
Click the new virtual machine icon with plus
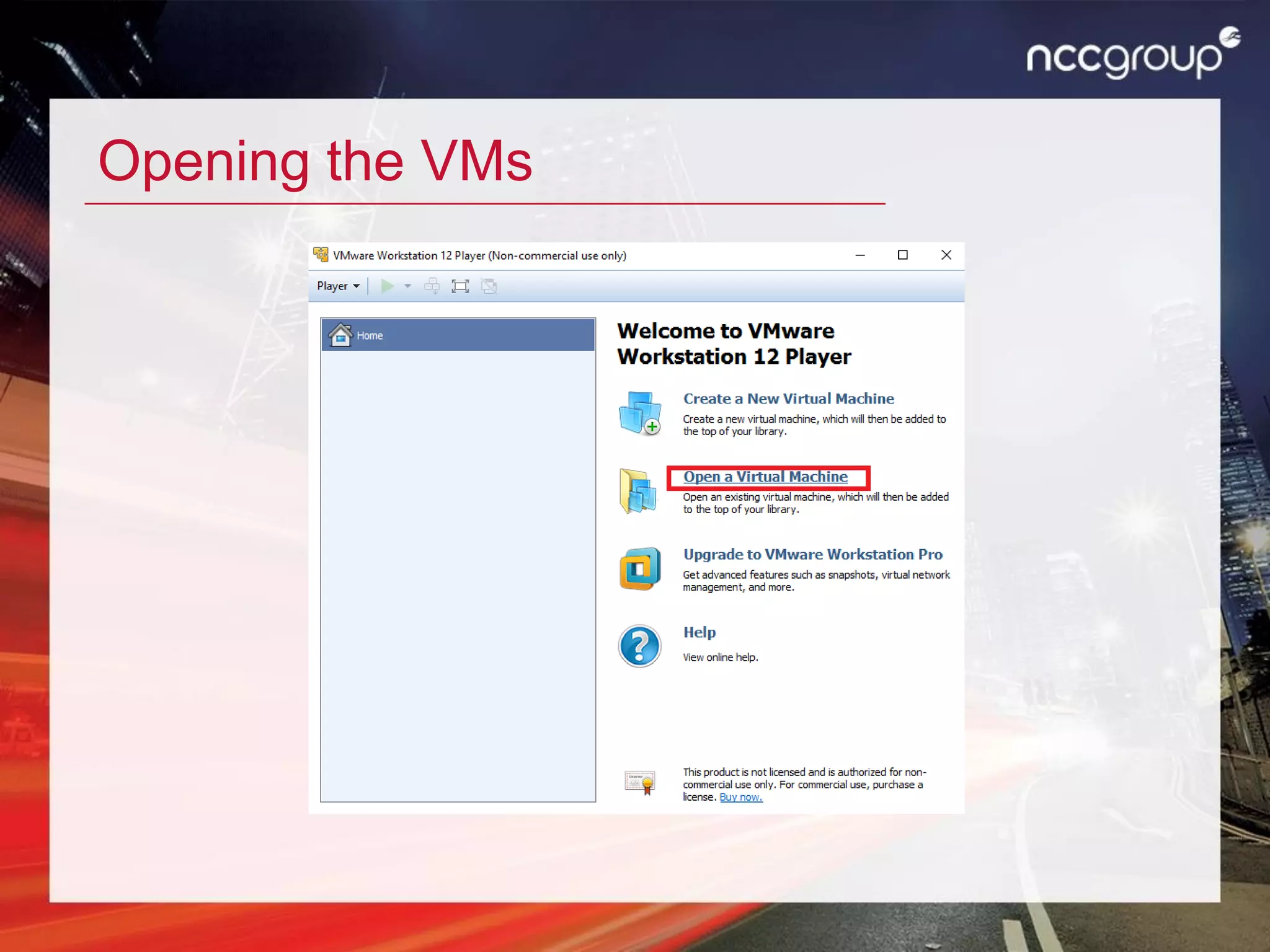640,413
